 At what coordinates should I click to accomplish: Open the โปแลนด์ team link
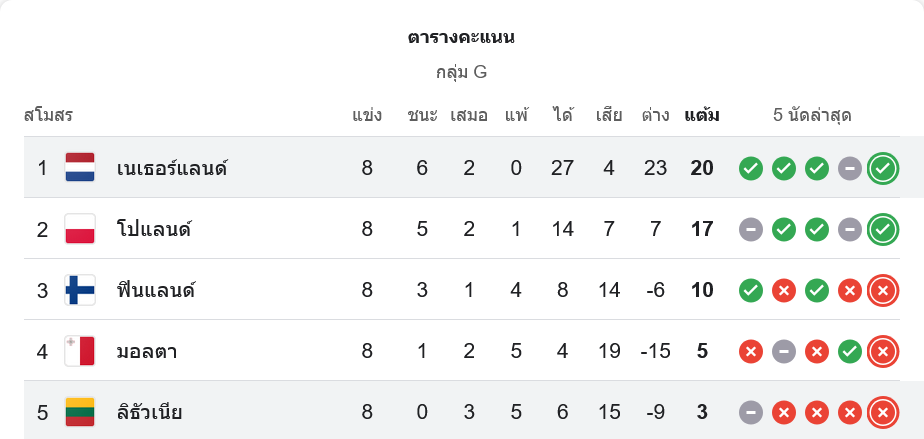pyautogui.click(x=154, y=229)
